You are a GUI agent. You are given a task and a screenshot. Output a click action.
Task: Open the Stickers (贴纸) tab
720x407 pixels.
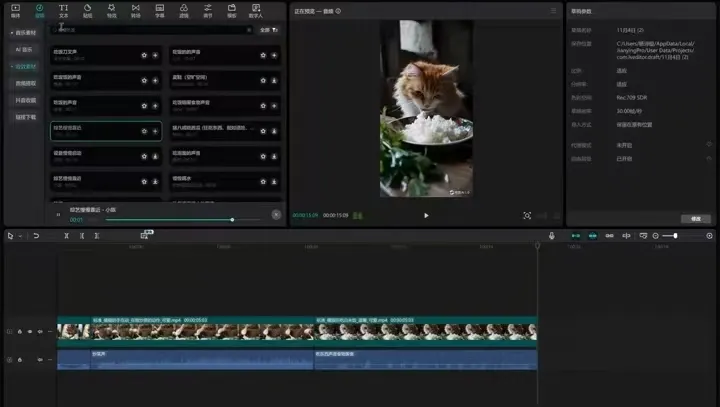tap(87, 11)
